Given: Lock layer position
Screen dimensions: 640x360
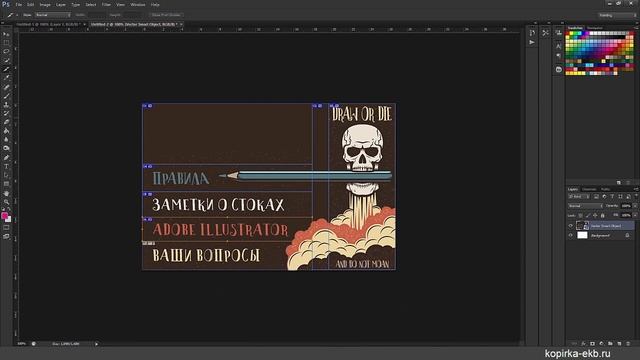Looking at the screenshot, I should 595,216.
